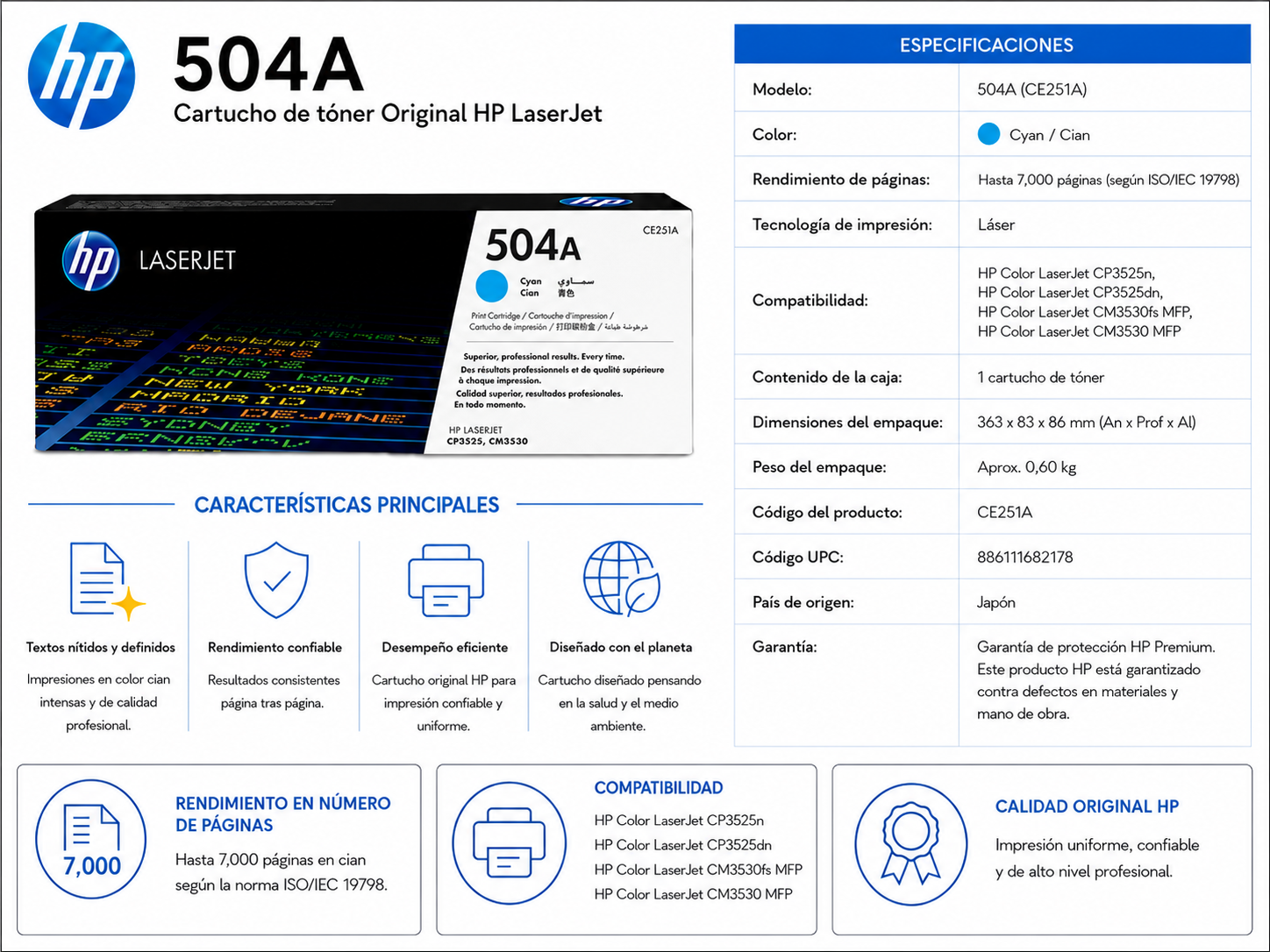Click the UPC code 886111682178
The width and height of the screenshot is (1270, 952).
pos(1024,557)
